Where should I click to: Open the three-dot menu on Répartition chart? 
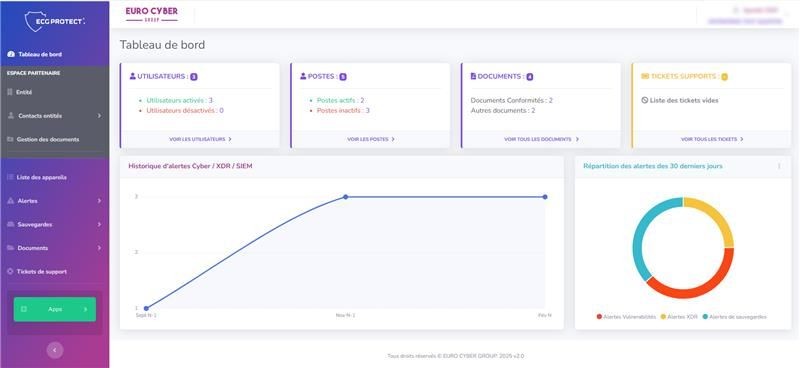779,166
